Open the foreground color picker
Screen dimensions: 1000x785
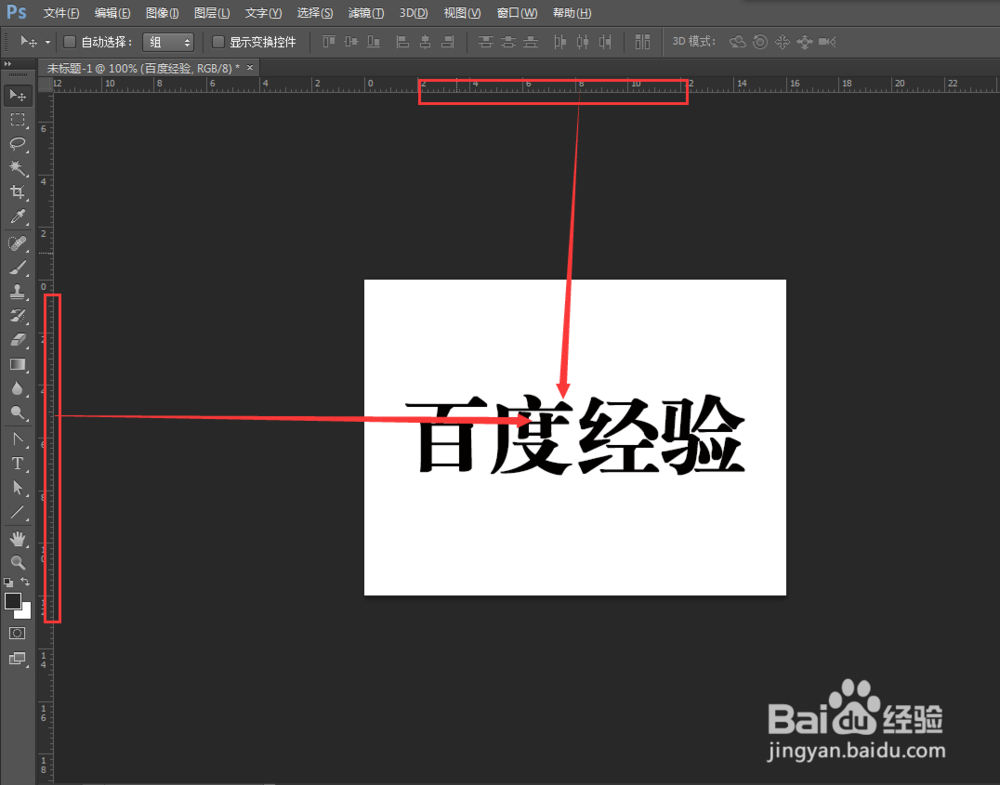click(12, 601)
